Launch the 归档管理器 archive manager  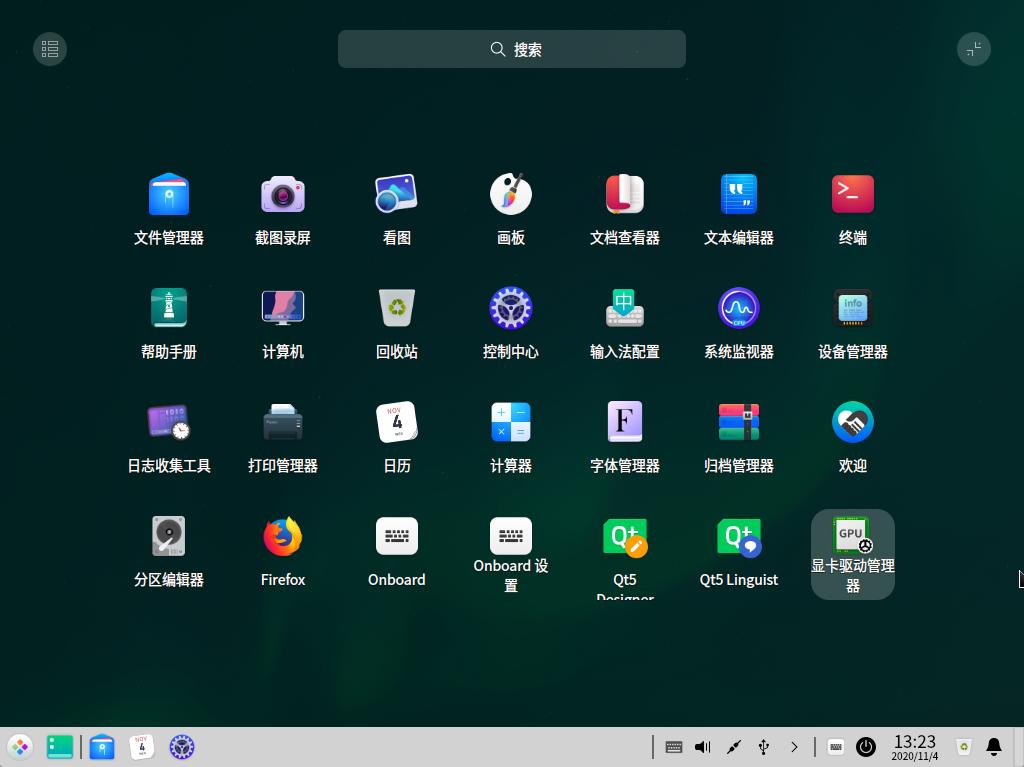pyautogui.click(x=739, y=423)
